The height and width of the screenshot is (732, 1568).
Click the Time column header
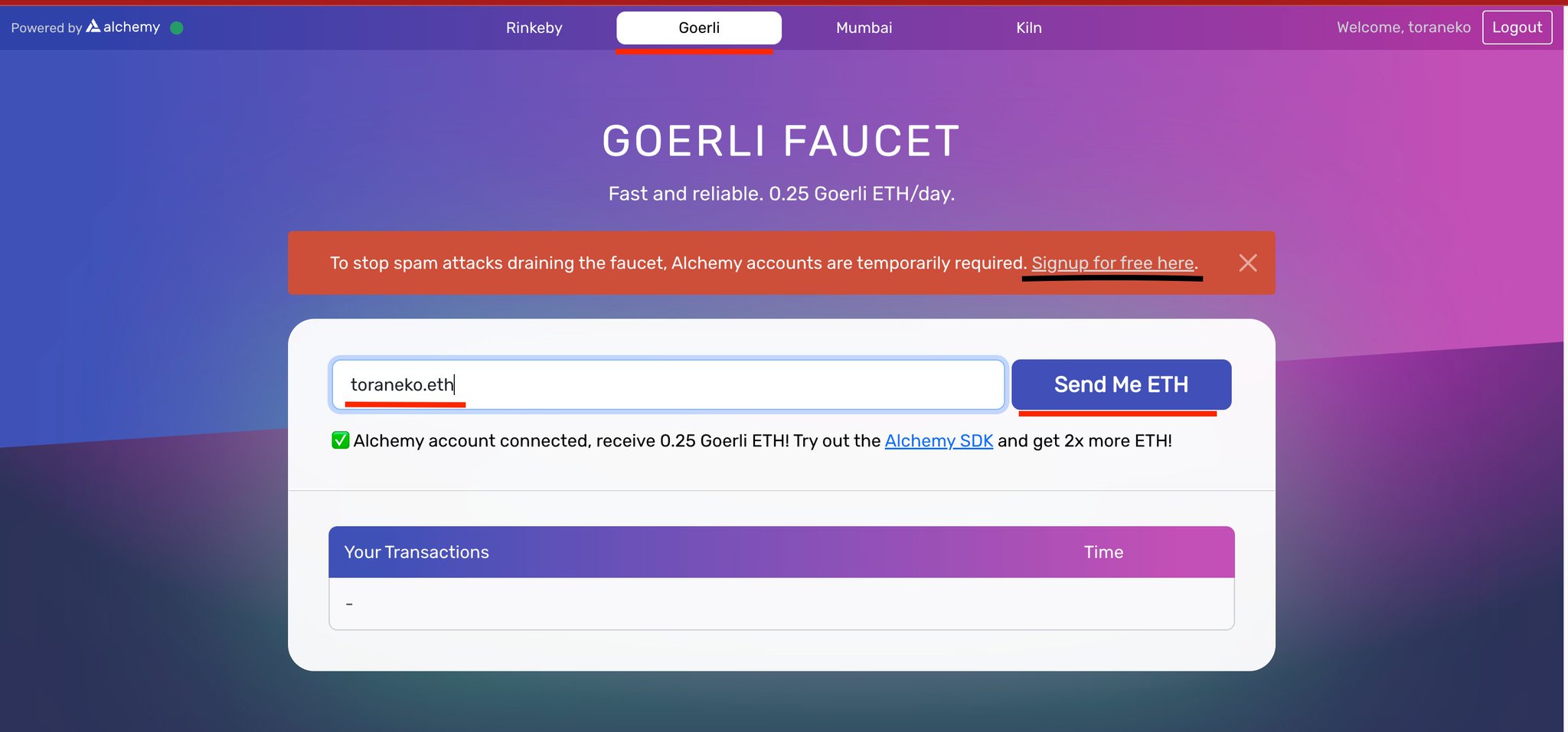(x=1102, y=551)
